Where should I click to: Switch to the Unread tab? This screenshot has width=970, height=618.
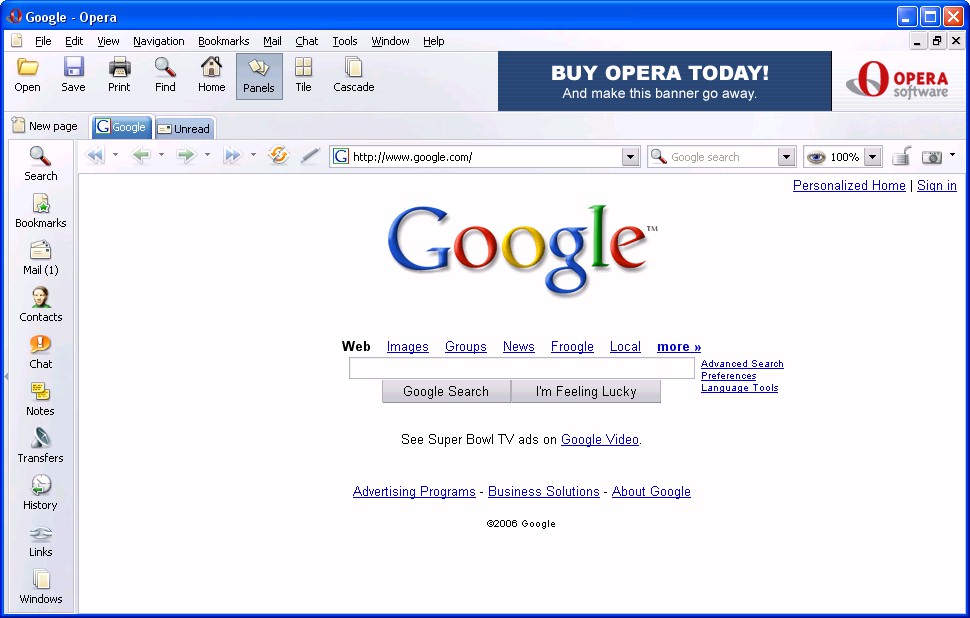(184, 129)
